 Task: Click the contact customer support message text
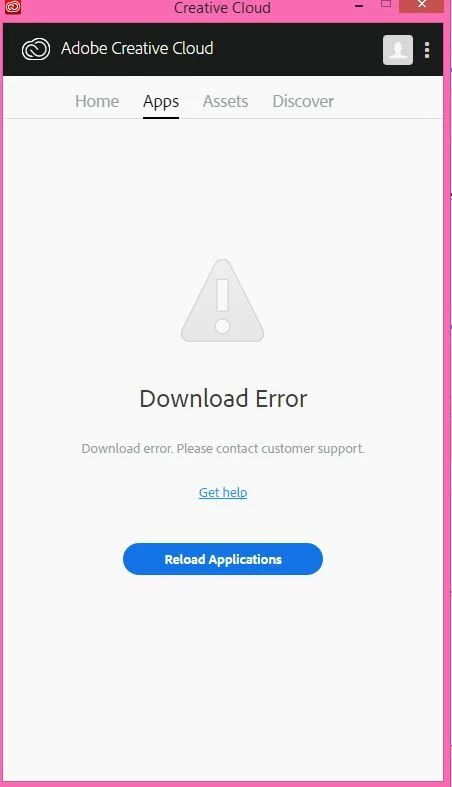[223, 448]
